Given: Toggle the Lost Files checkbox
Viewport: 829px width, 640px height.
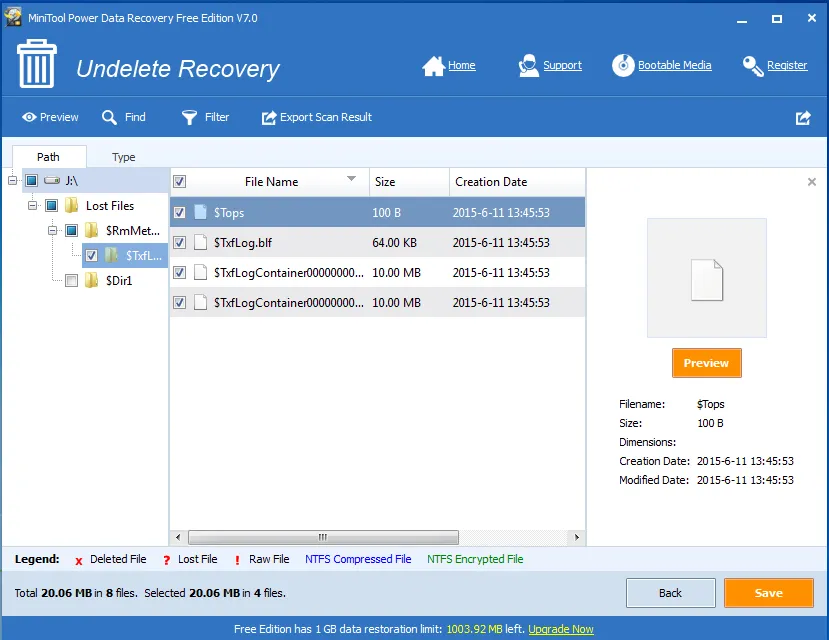Looking at the screenshot, I should click(51, 206).
